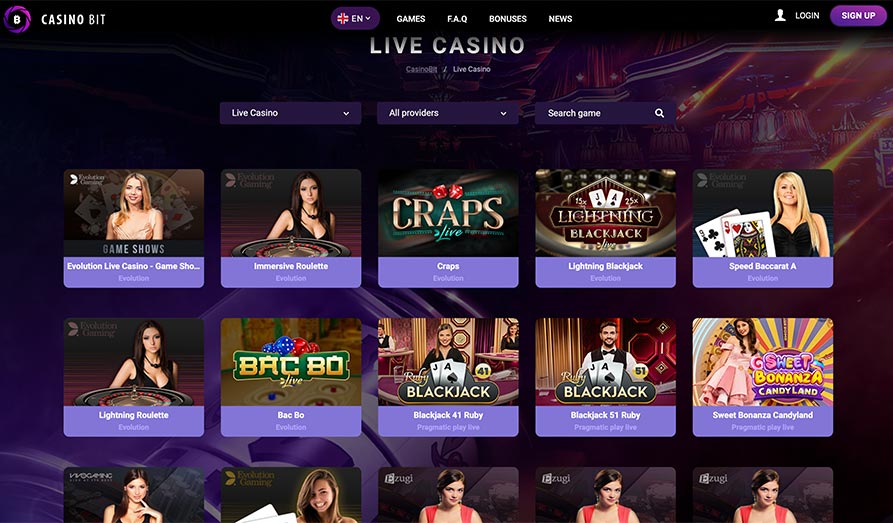Click the search magnifier icon

click(x=659, y=113)
